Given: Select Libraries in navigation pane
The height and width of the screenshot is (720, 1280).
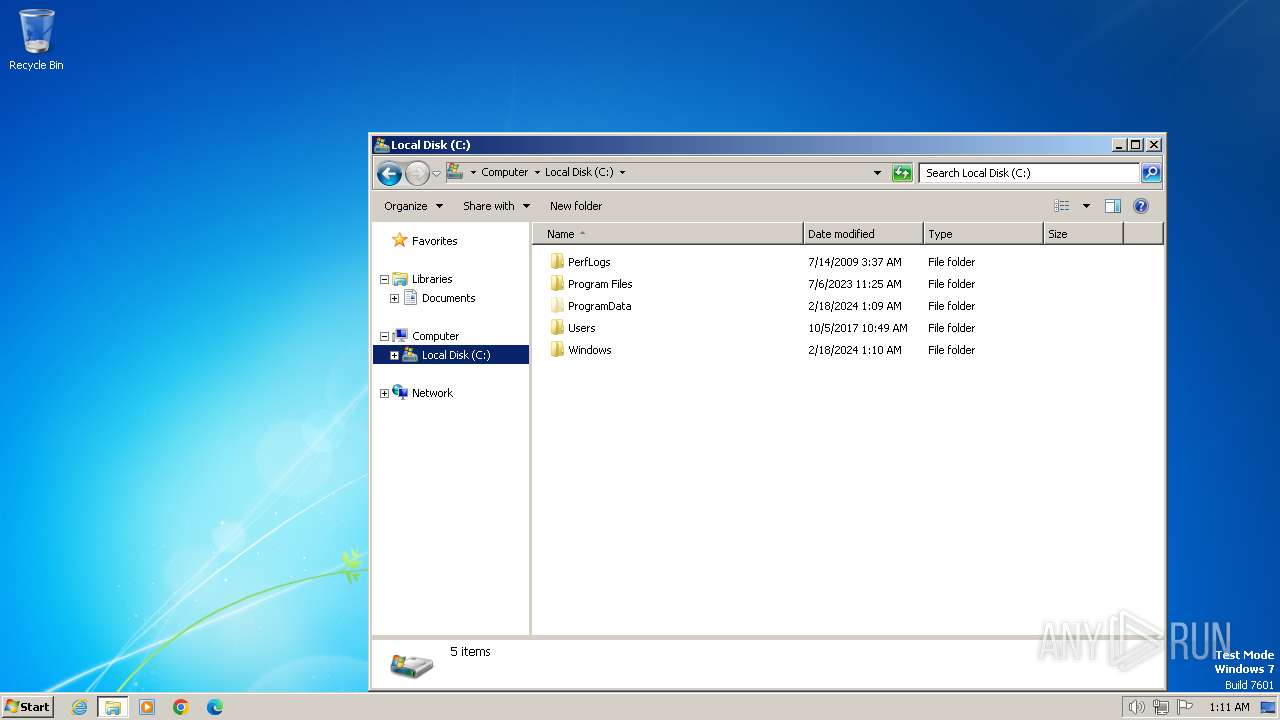Looking at the screenshot, I should pos(432,279).
